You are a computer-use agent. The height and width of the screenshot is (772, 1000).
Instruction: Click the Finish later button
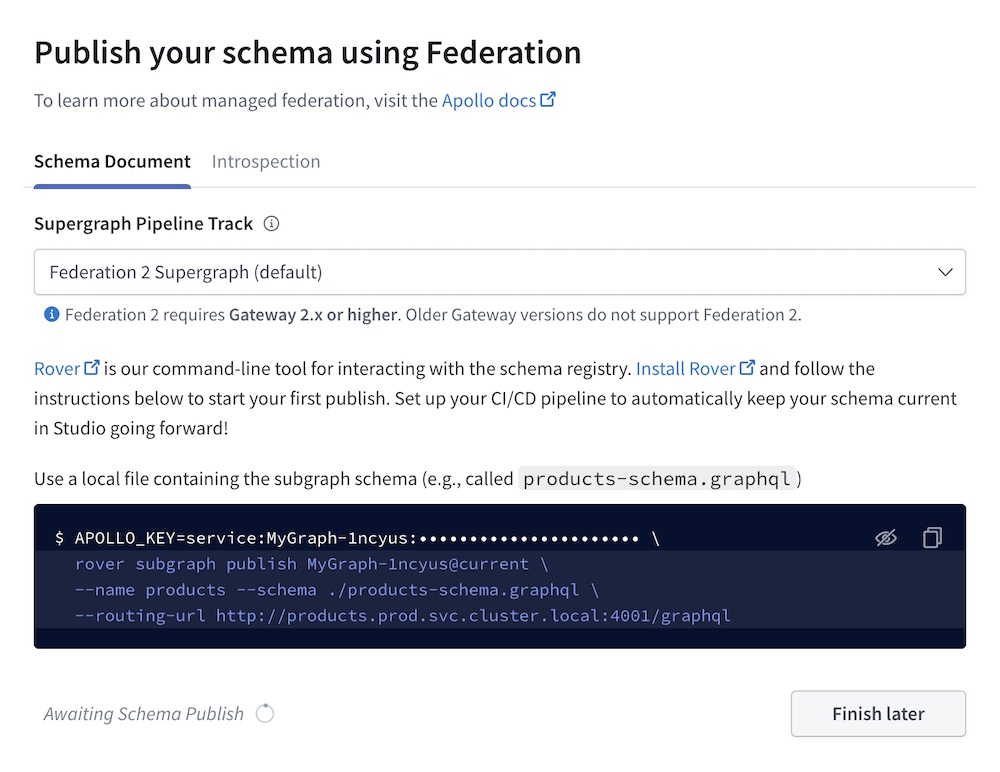pyautogui.click(x=877, y=713)
